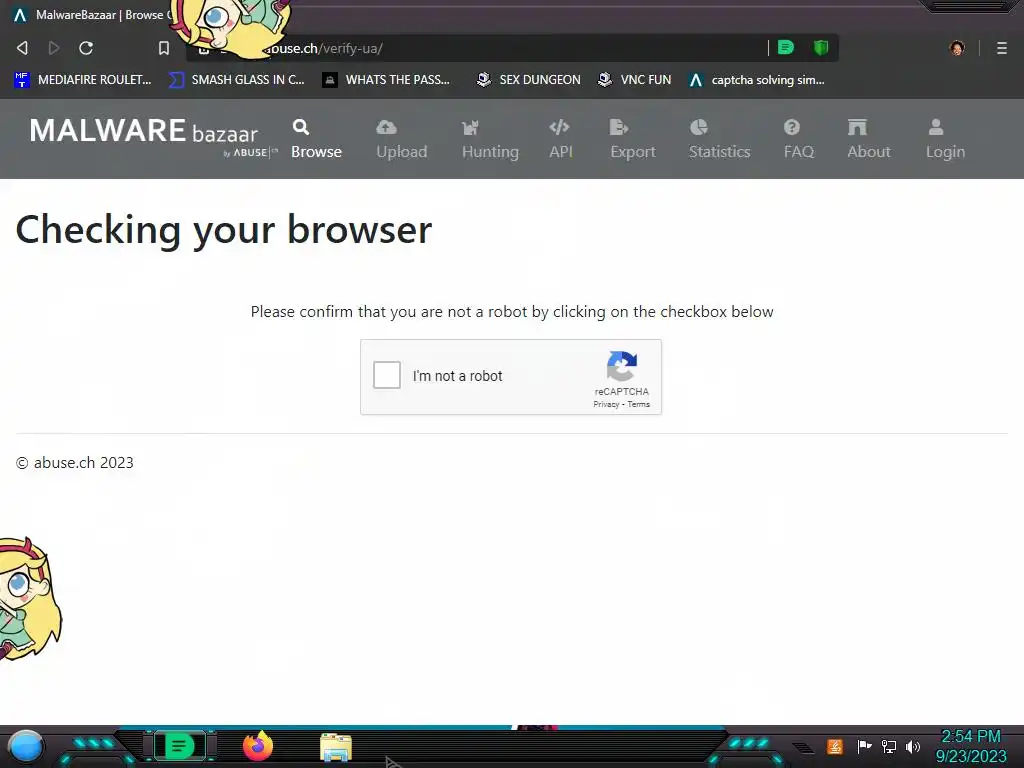Click the Action Center flag tray icon
Image resolution: width=1024 pixels, height=768 pixels.
(x=865, y=746)
